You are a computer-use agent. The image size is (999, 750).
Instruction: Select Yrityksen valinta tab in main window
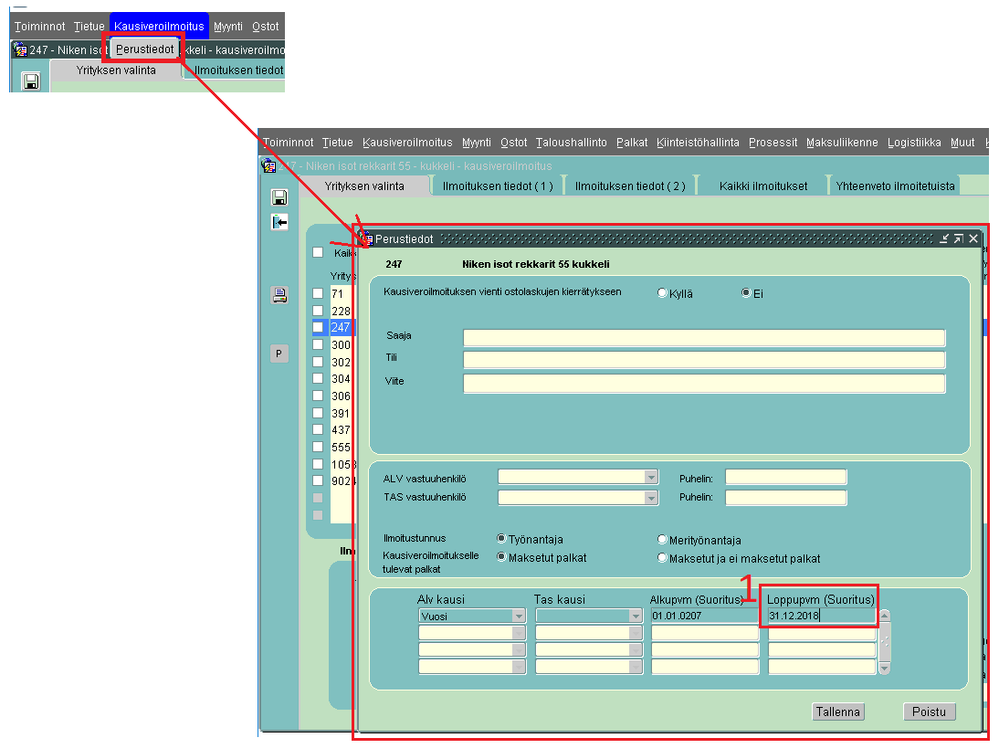pos(364,186)
